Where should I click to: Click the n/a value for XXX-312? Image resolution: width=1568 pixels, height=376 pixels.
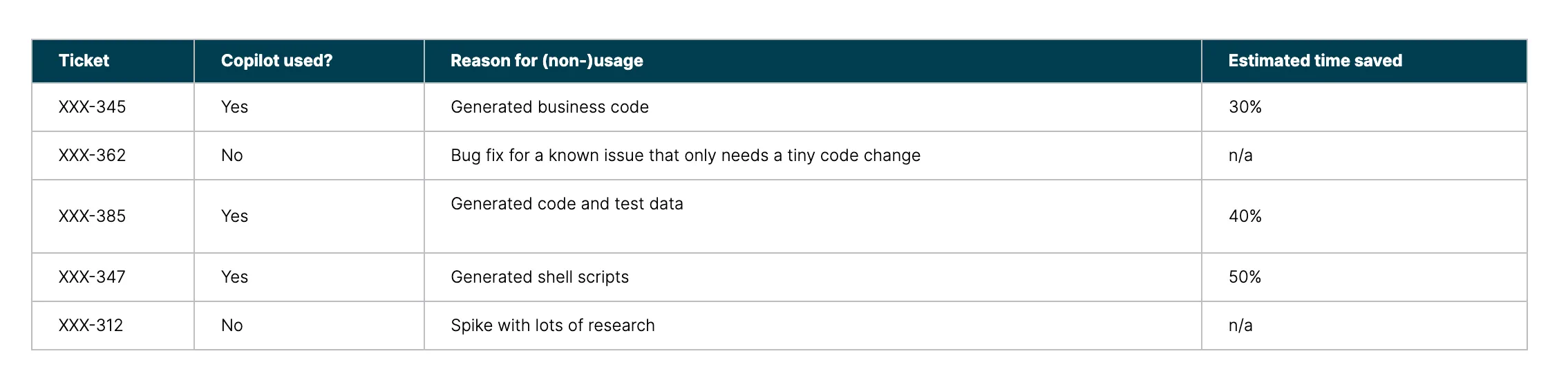coord(1240,326)
